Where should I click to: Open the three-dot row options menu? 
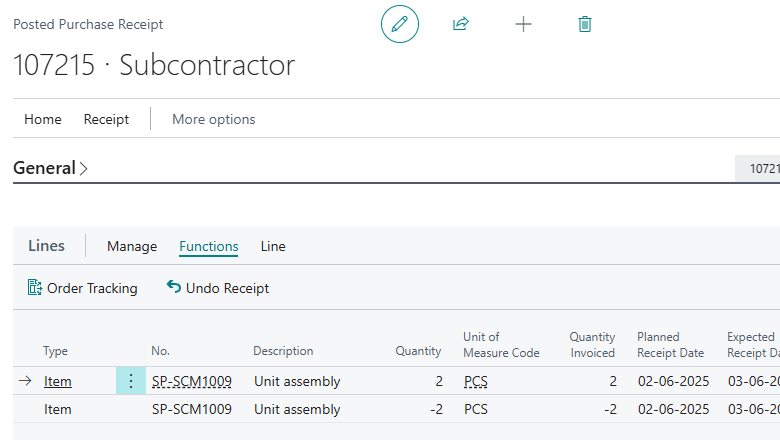[130, 381]
